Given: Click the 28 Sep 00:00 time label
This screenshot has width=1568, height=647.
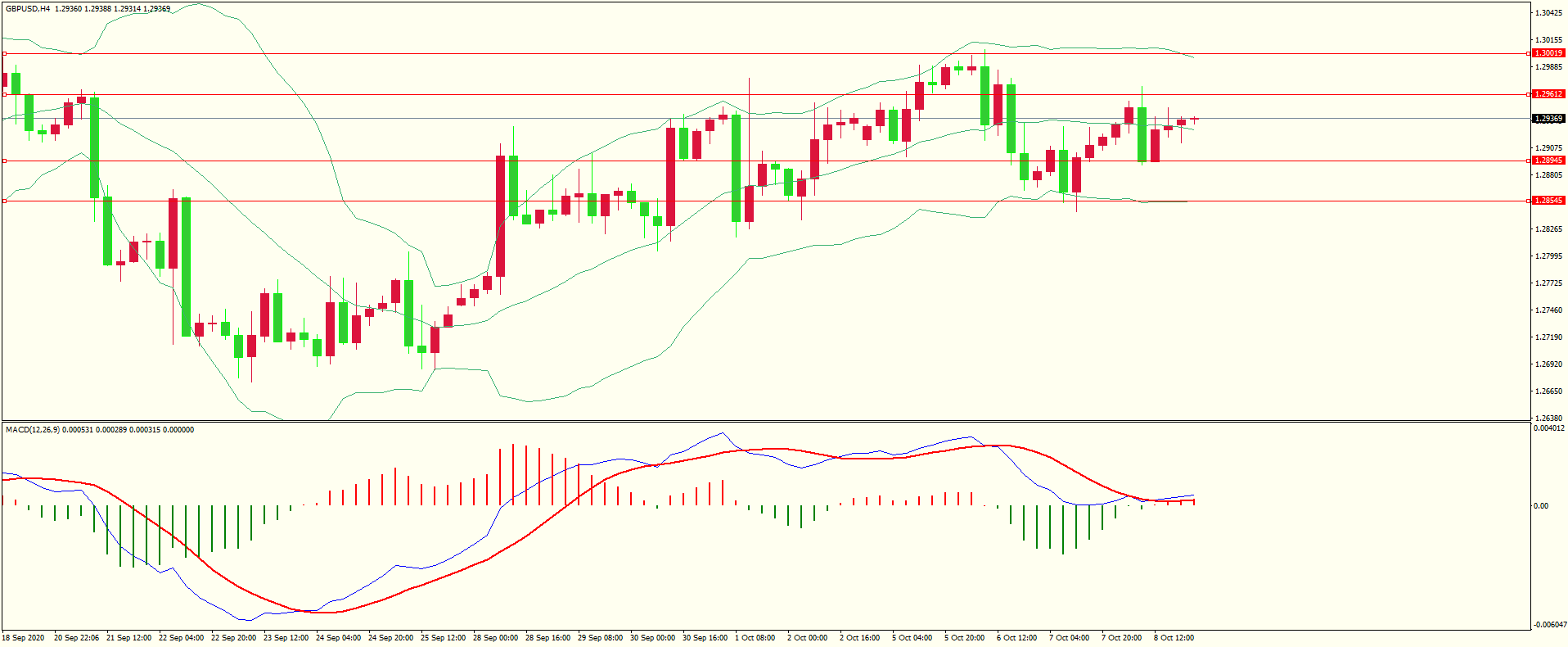Looking at the screenshot, I should [x=496, y=638].
